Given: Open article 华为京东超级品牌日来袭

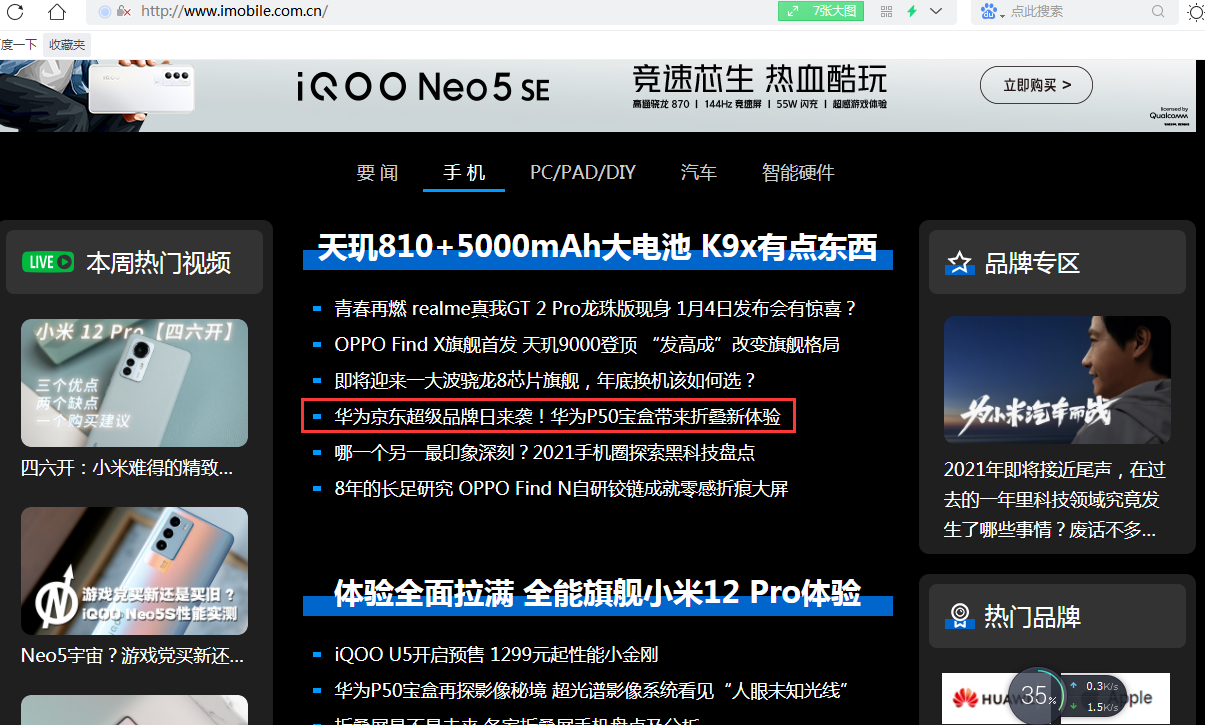Looking at the screenshot, I should click(557, 416).
